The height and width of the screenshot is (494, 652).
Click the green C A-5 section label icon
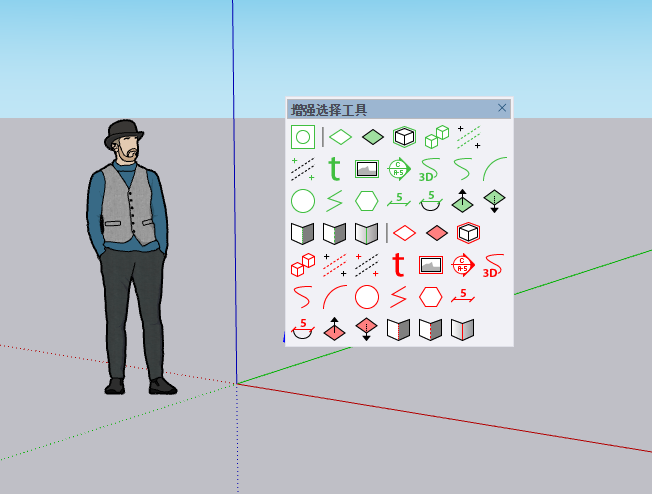(x=399, y=169)
